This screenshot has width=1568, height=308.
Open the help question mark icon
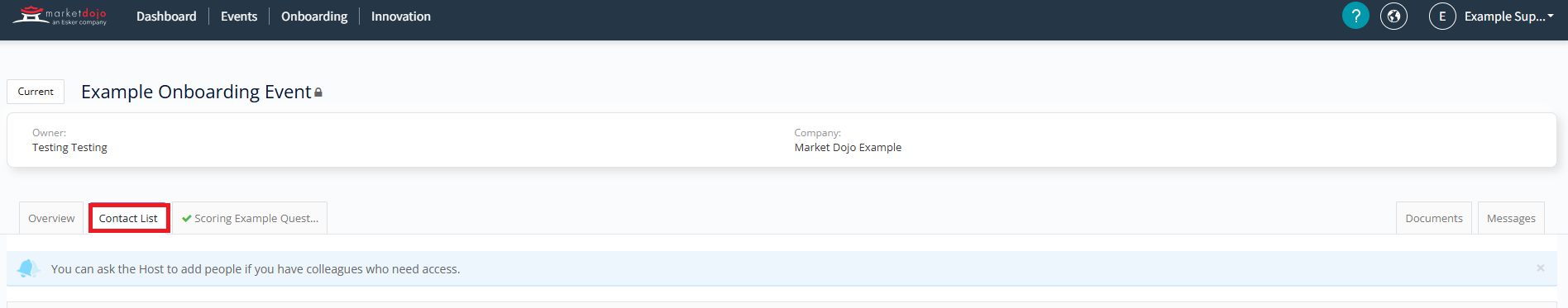(x=1355, y=16)
